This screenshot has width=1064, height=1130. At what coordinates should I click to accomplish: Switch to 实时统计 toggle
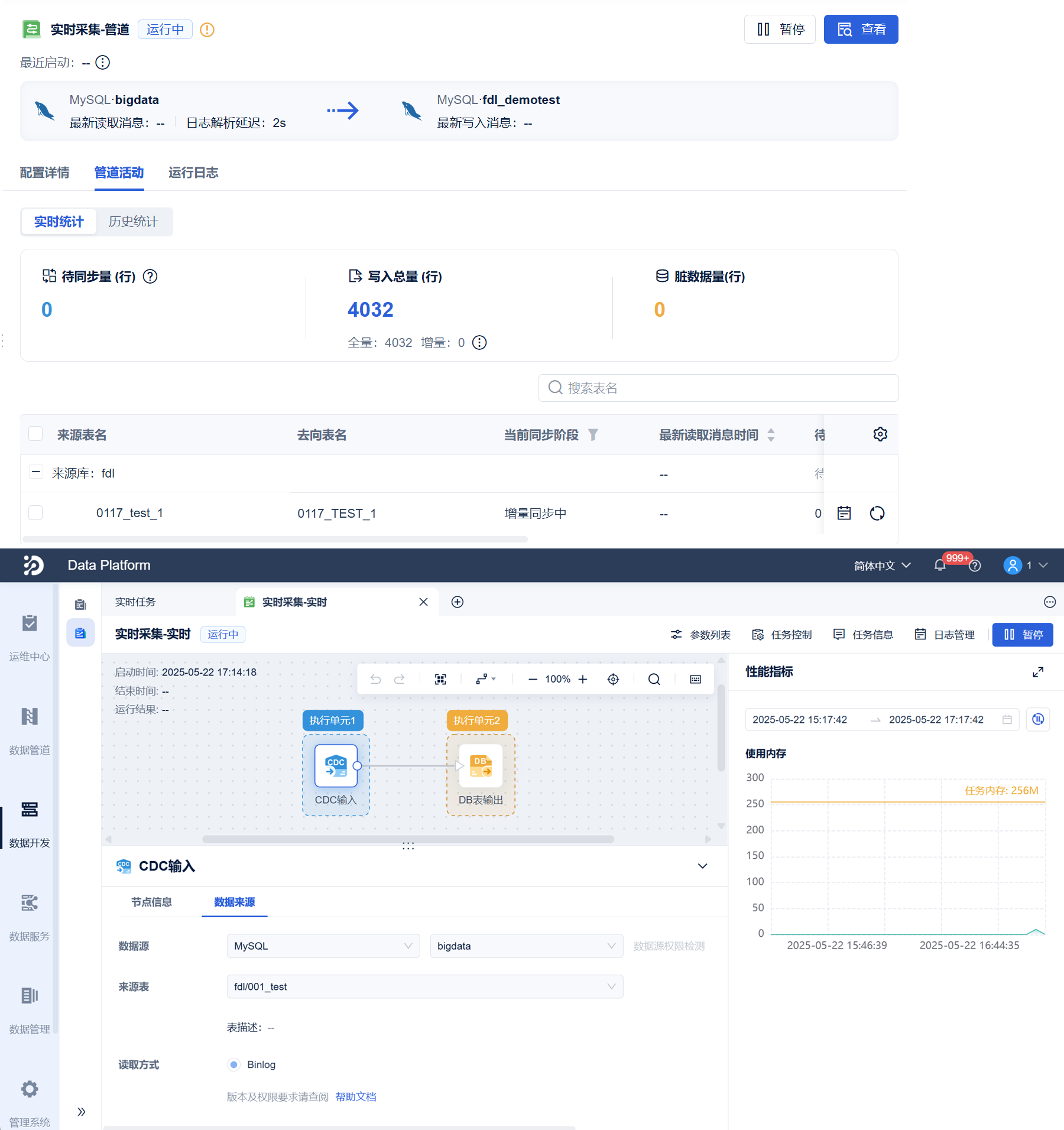59,222
